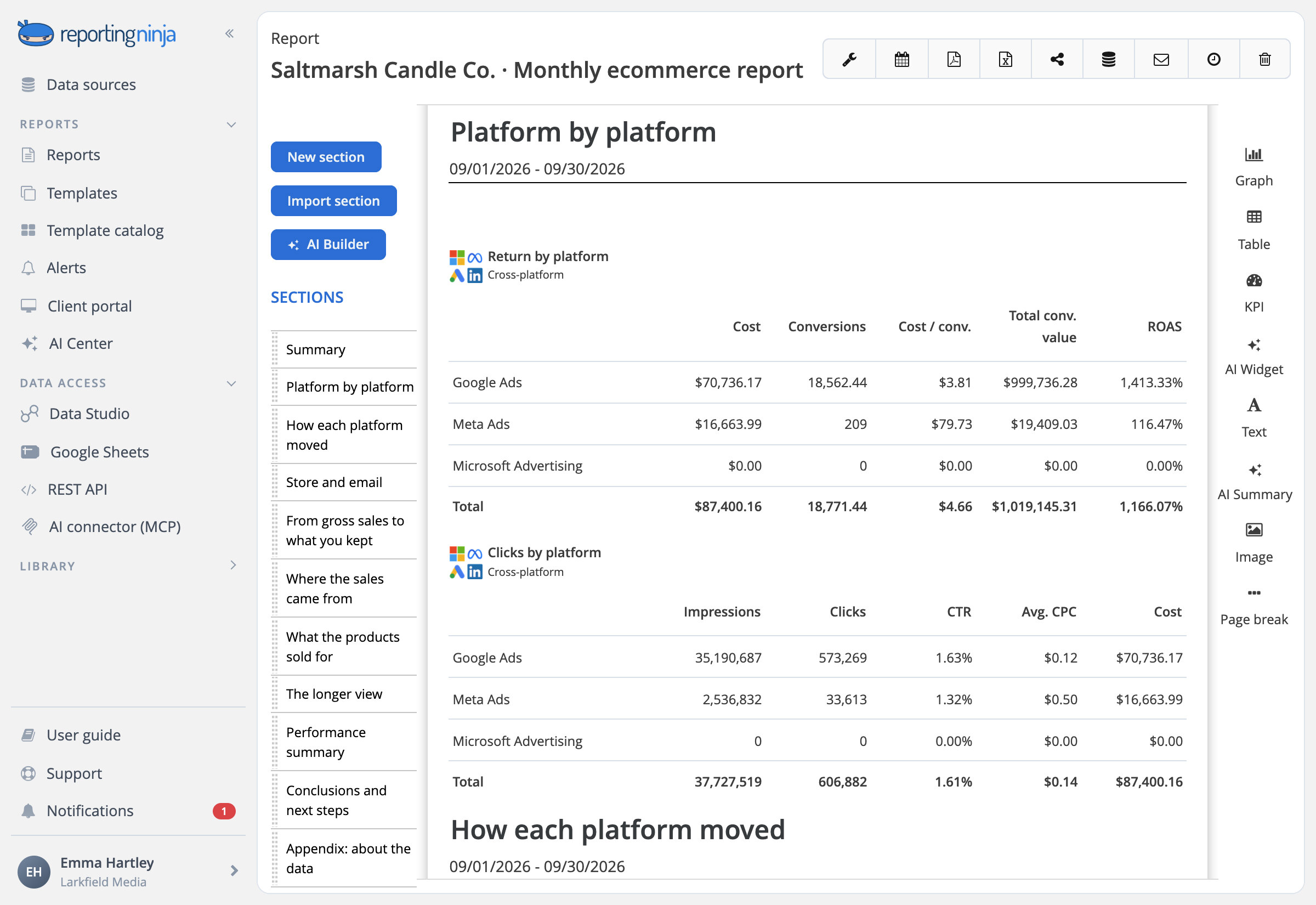Click the Impressions column header

pyautogui.click(x=722, y=612)
